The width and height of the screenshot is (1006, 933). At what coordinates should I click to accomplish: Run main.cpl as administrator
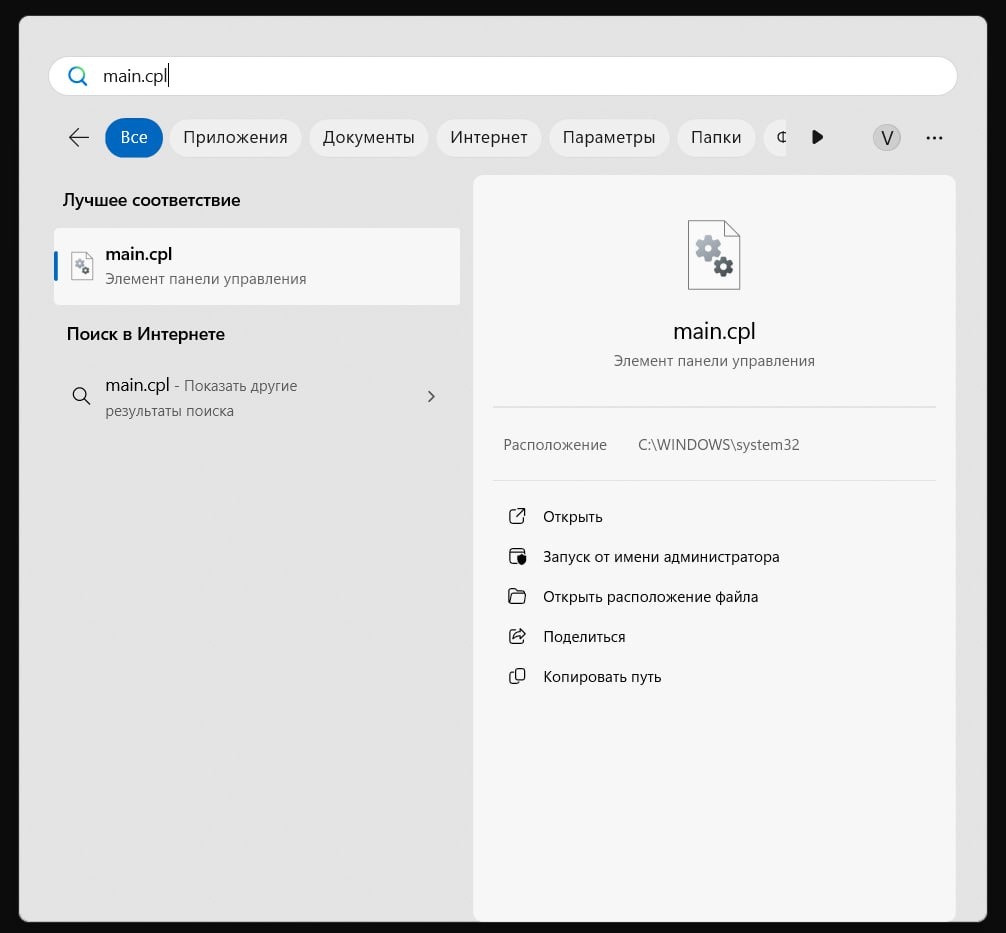[x=662, y=556]
